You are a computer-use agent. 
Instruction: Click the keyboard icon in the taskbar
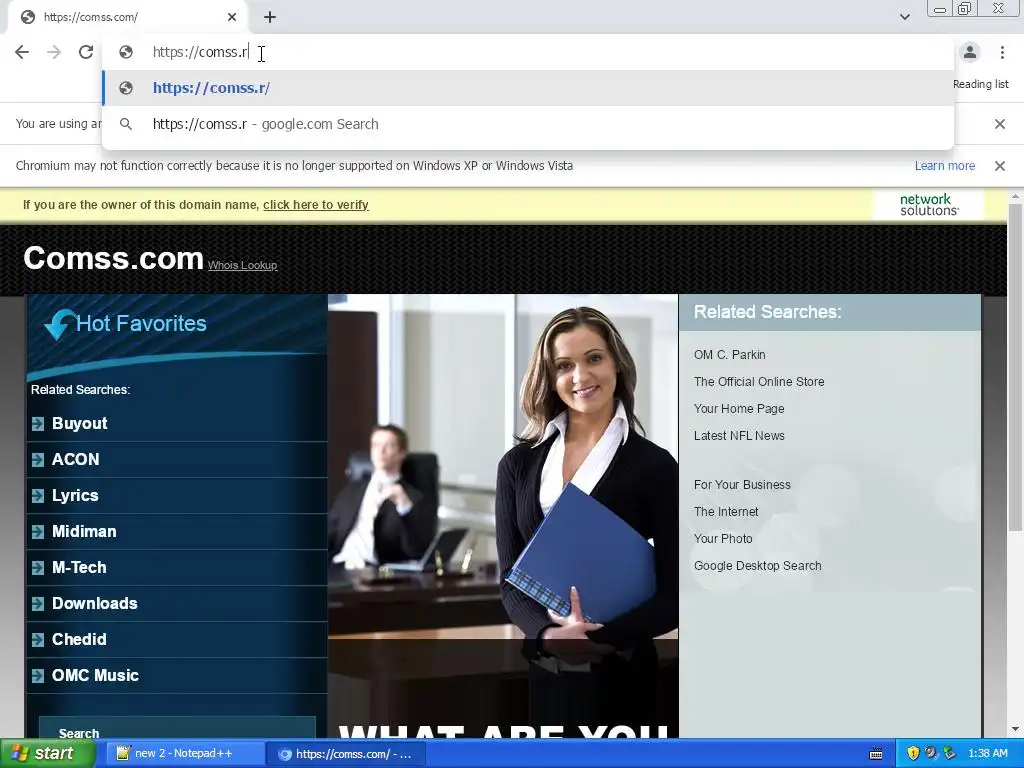click(x=876, y=754)
